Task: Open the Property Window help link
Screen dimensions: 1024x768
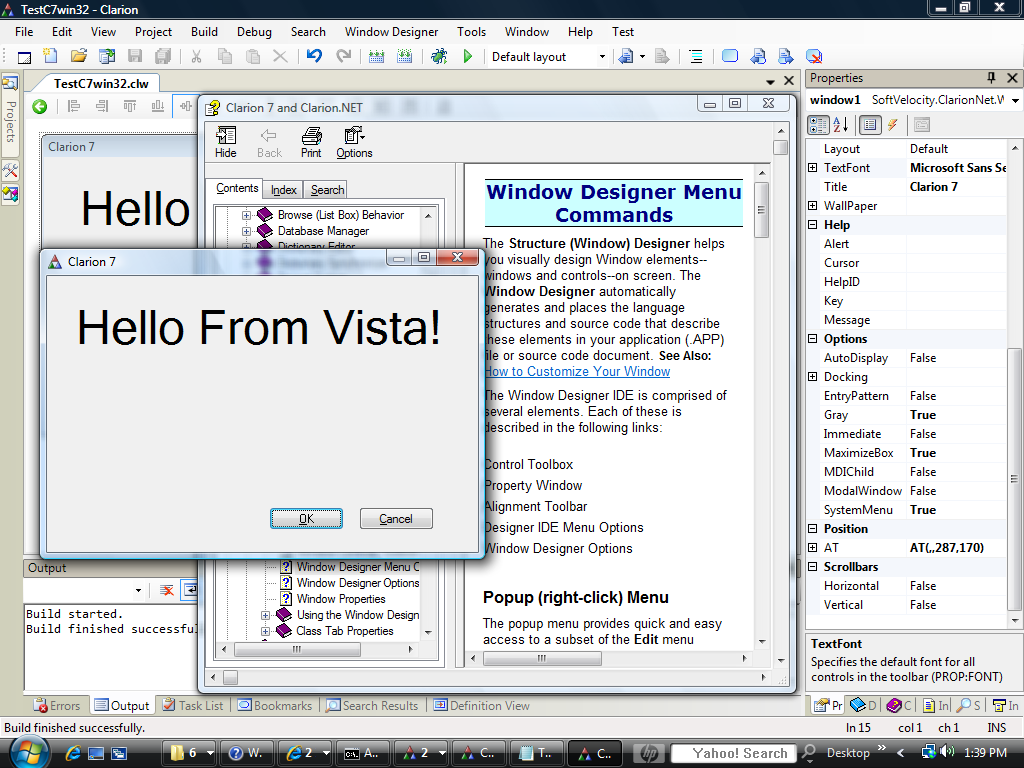Action: [x=534, y=485]
